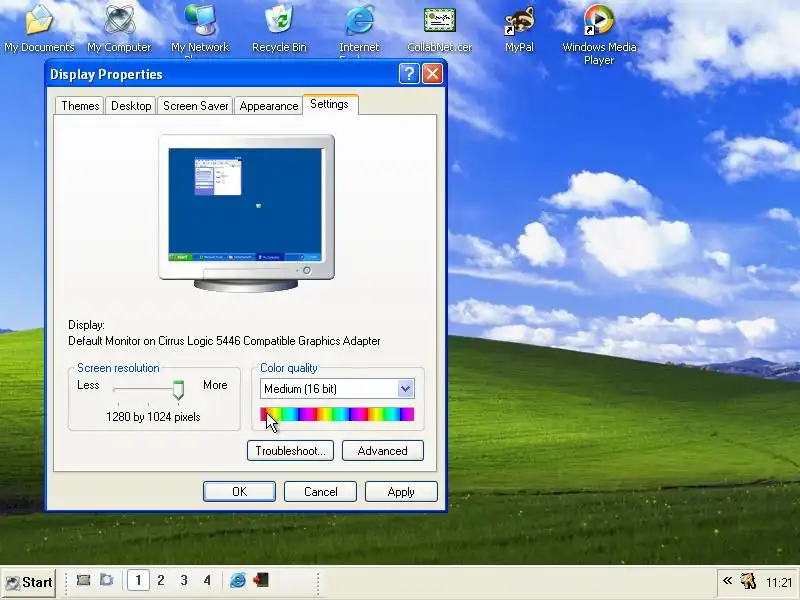This screenshot has width=800, height=600.
Task: Switch to virtual desktop 3
Action: click(x=184, y=581)
